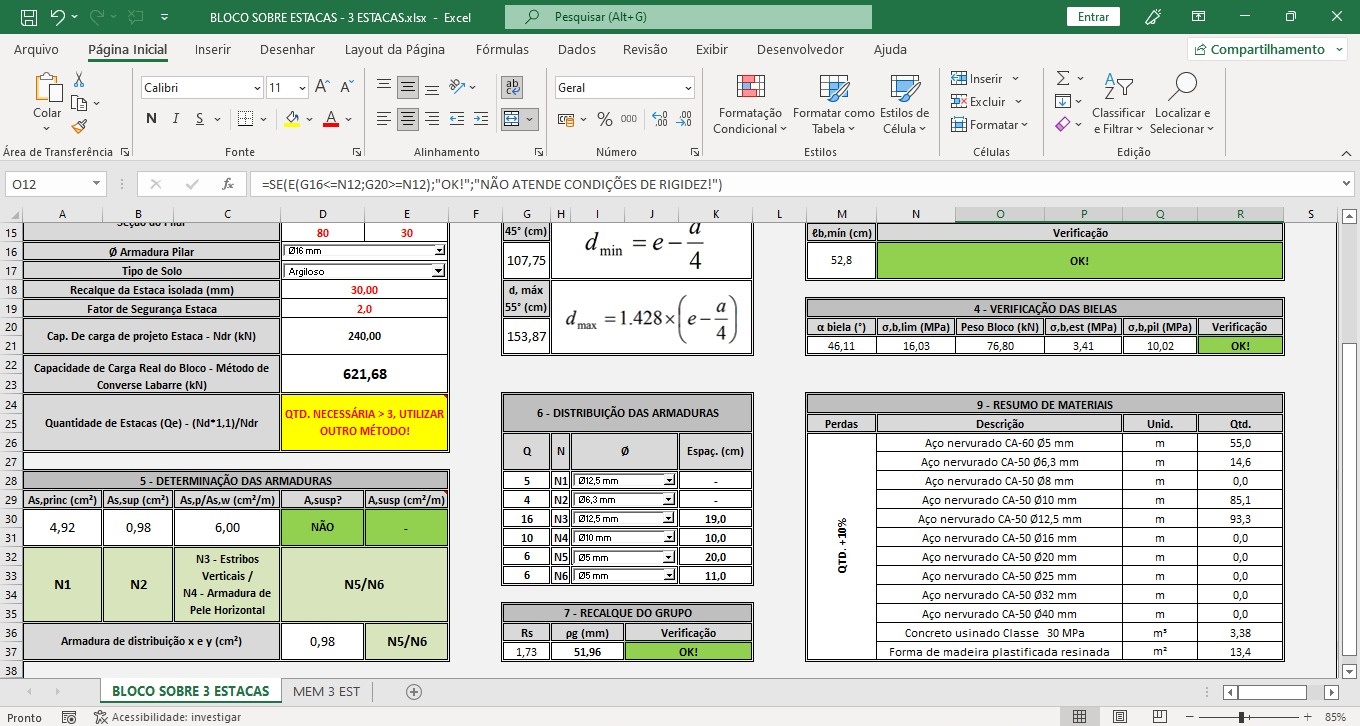Click the Pesquisar search box

pos(688,17)
